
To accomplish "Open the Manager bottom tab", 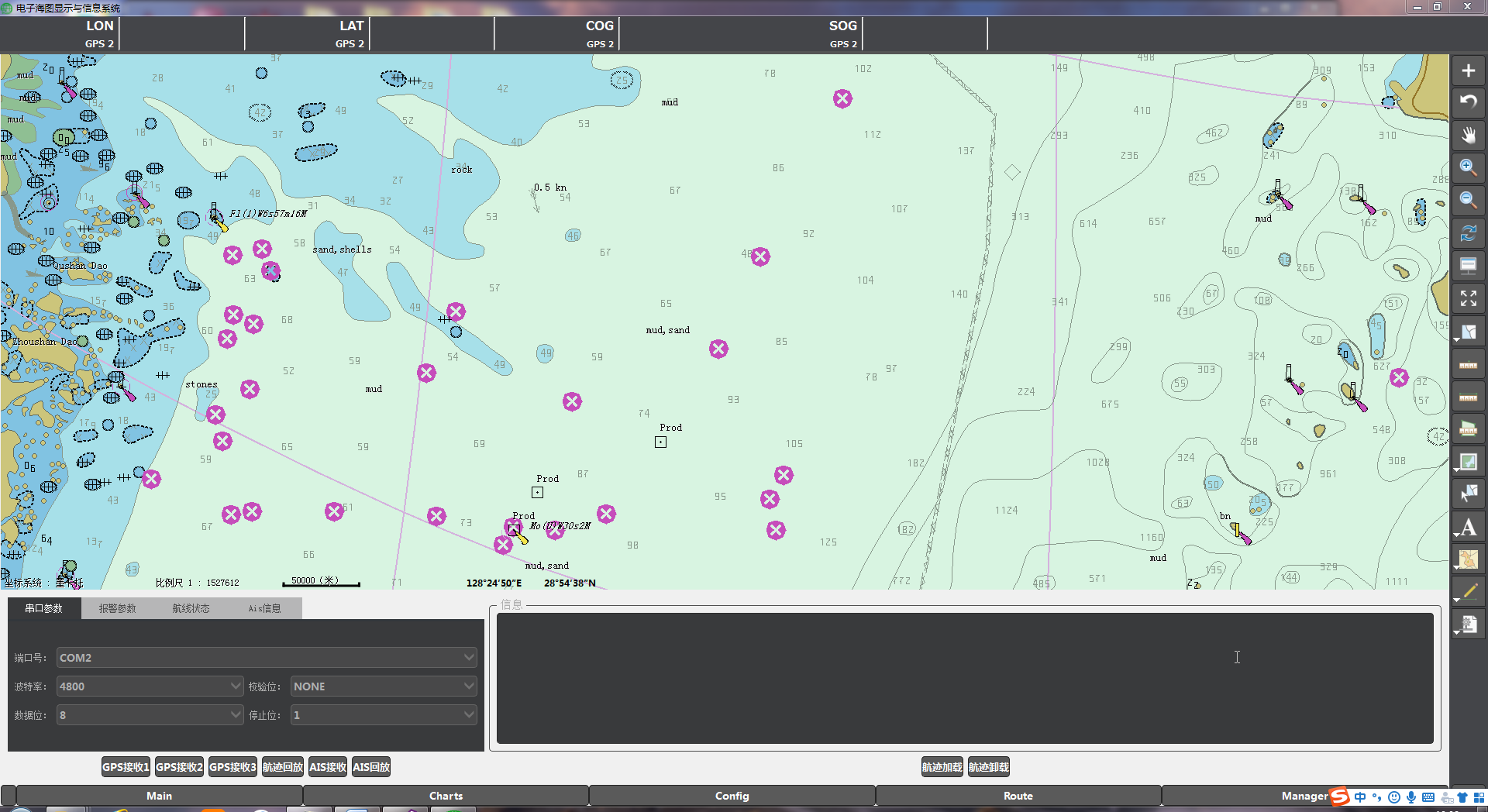I will 1304,796.
